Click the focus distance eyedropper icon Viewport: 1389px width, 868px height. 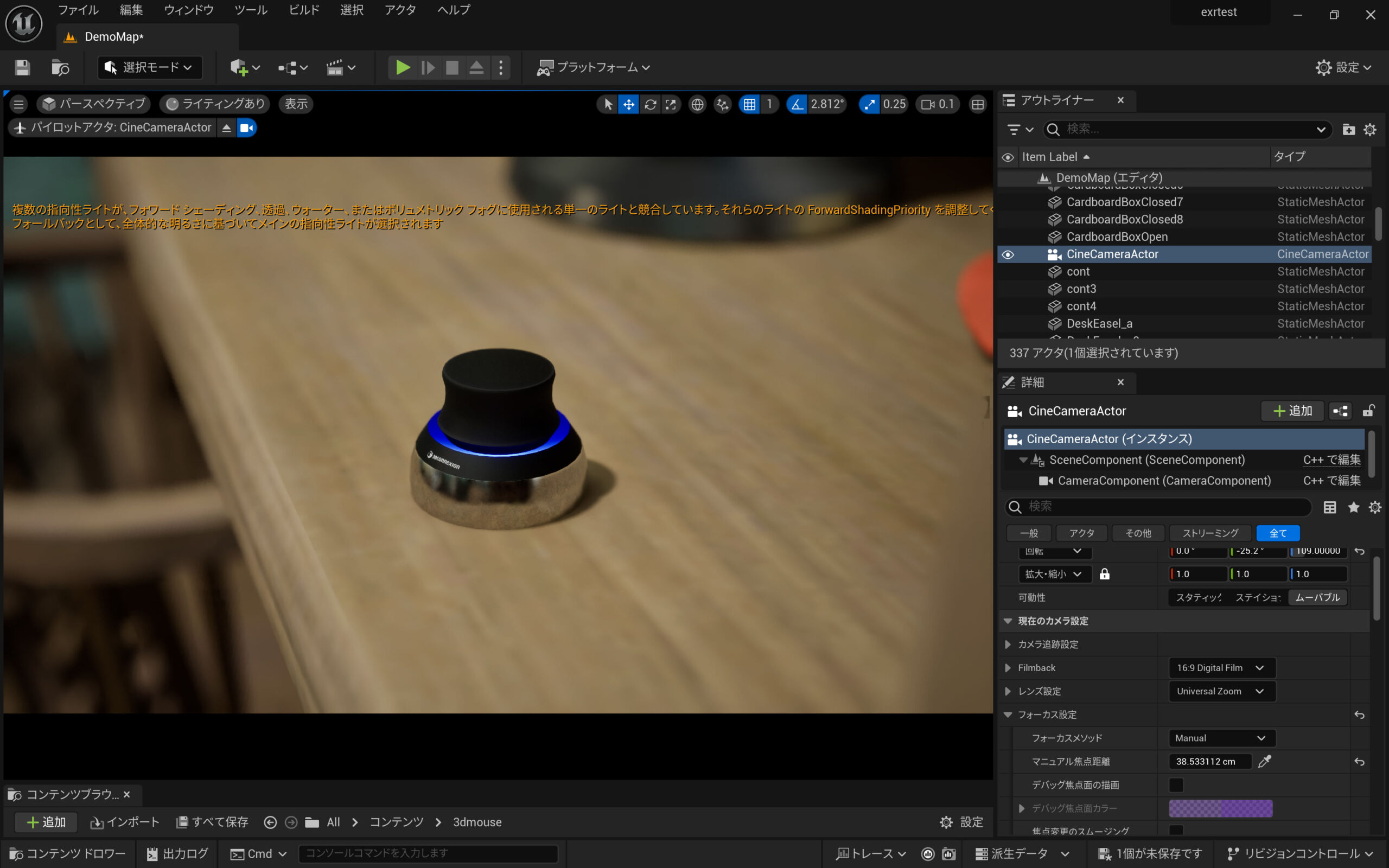point(1264,761)
